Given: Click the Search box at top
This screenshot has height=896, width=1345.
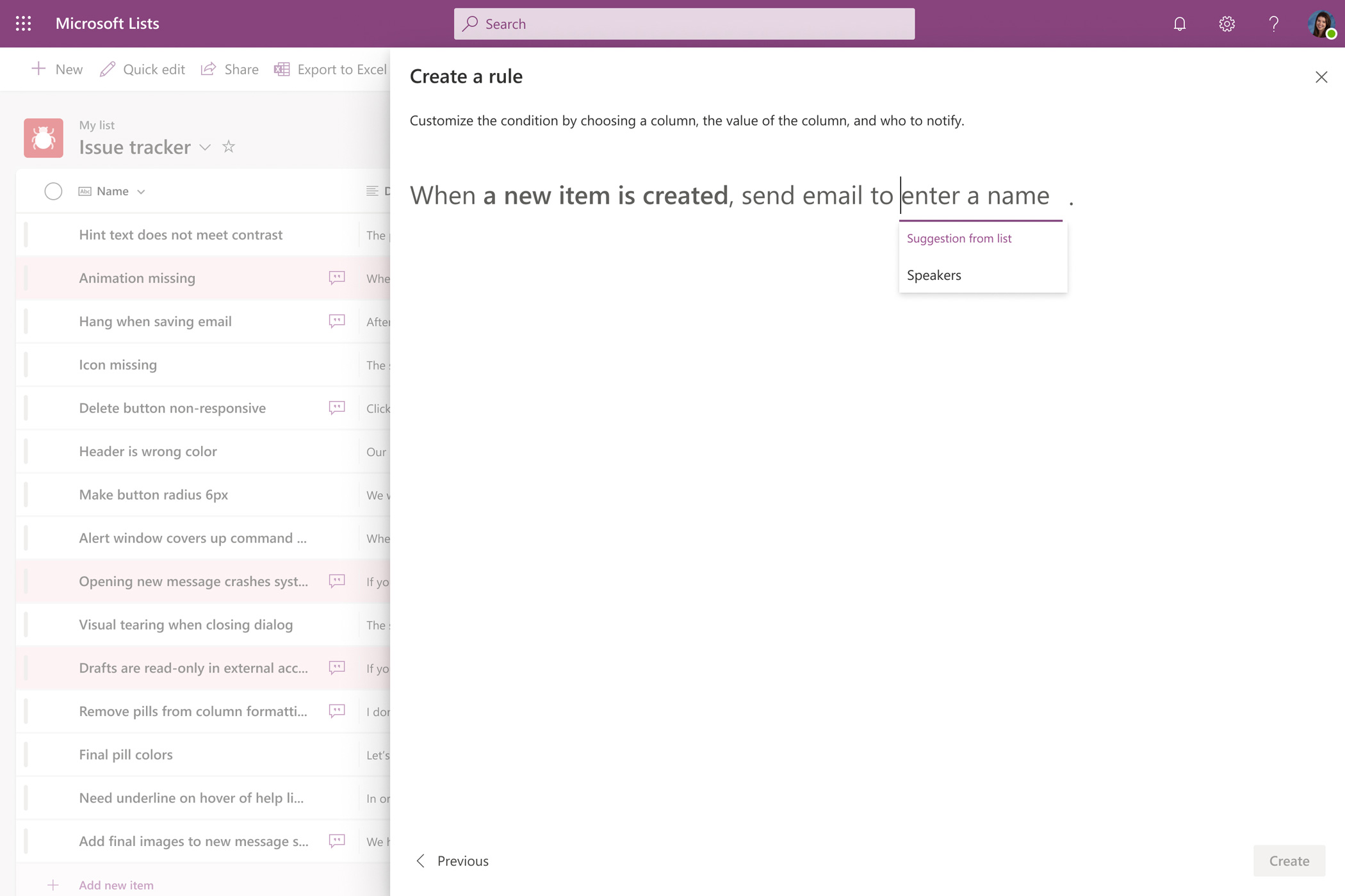Looking at the screenshot, I should [x=684, y=24].
